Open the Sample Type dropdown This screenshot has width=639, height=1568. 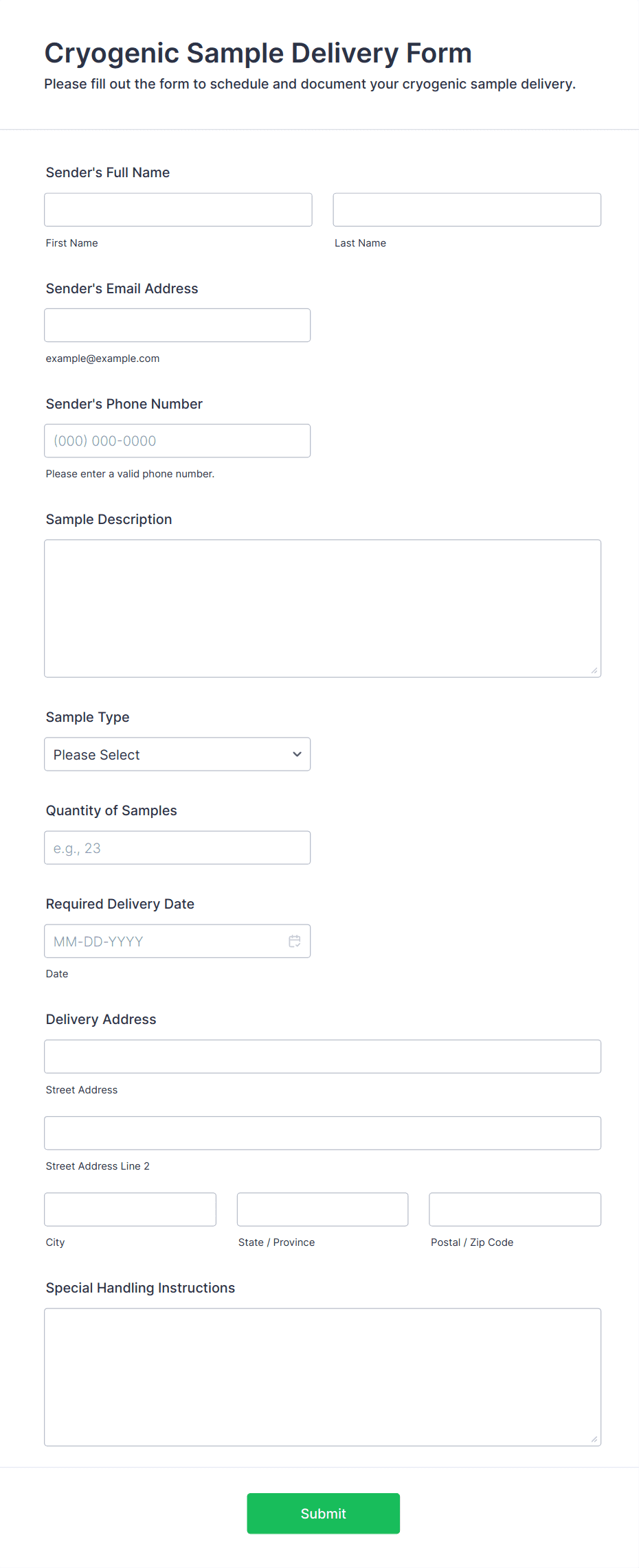pyautogui.click(x=177, y=754)
